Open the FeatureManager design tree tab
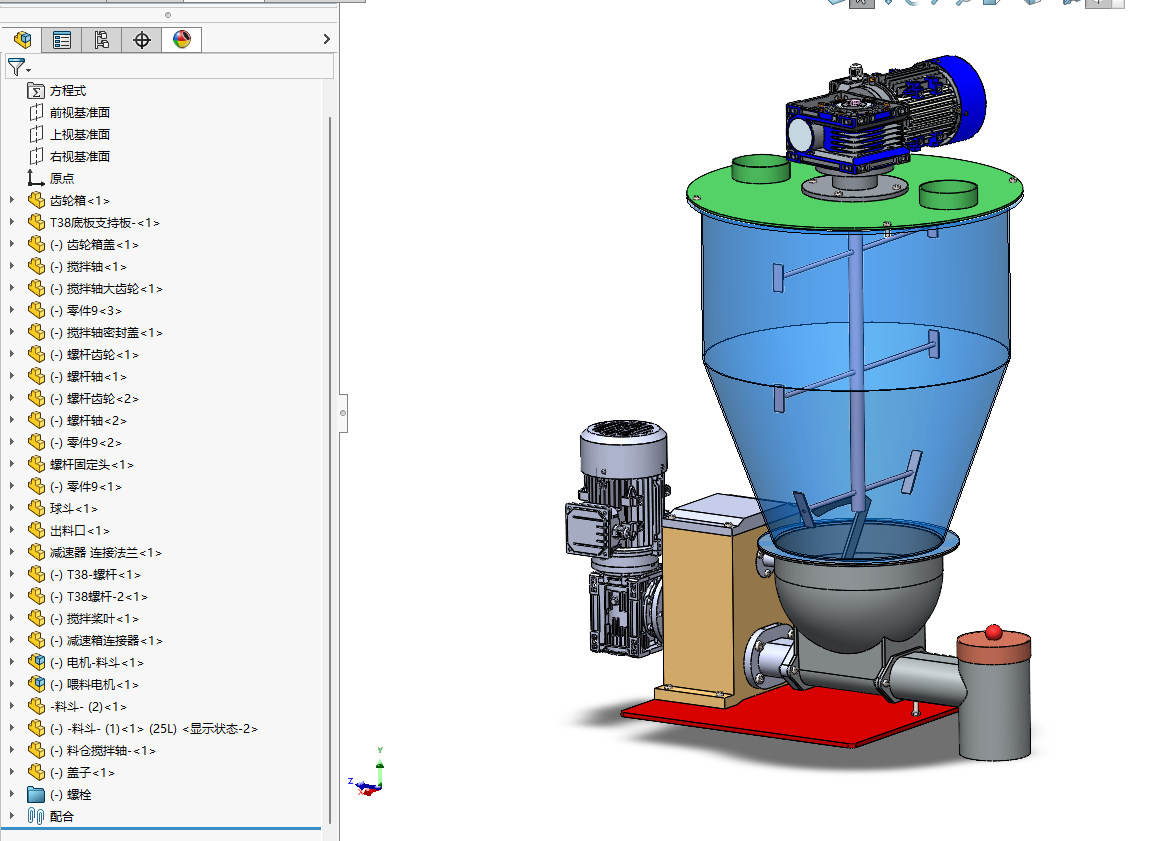The height and width of the screenshot is (841, 1149). pos(22,40)
